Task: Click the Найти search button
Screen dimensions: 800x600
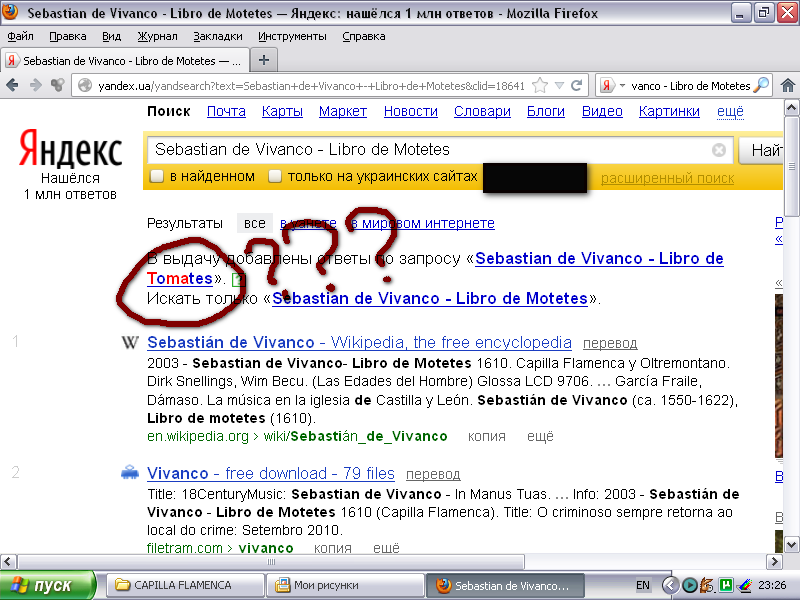Action: pos(761,150)
